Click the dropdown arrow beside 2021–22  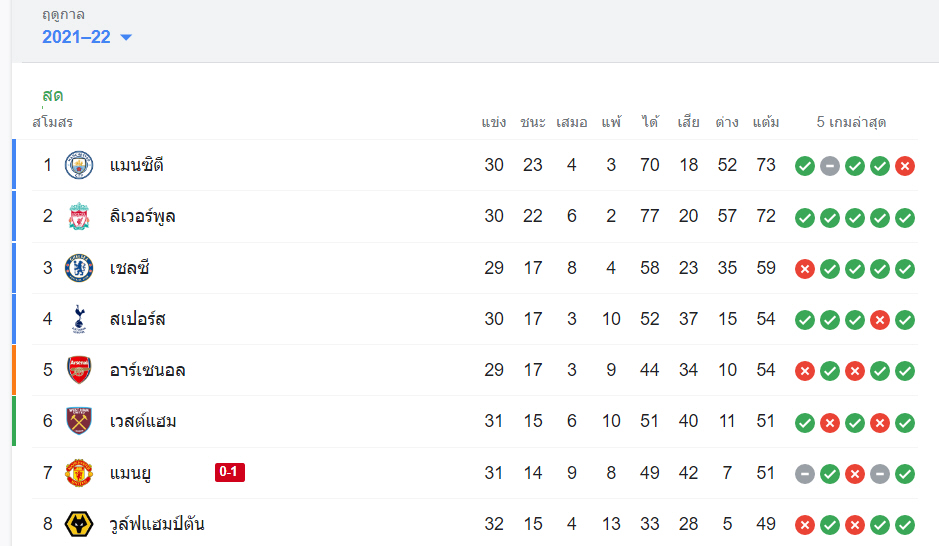point(126,38)
